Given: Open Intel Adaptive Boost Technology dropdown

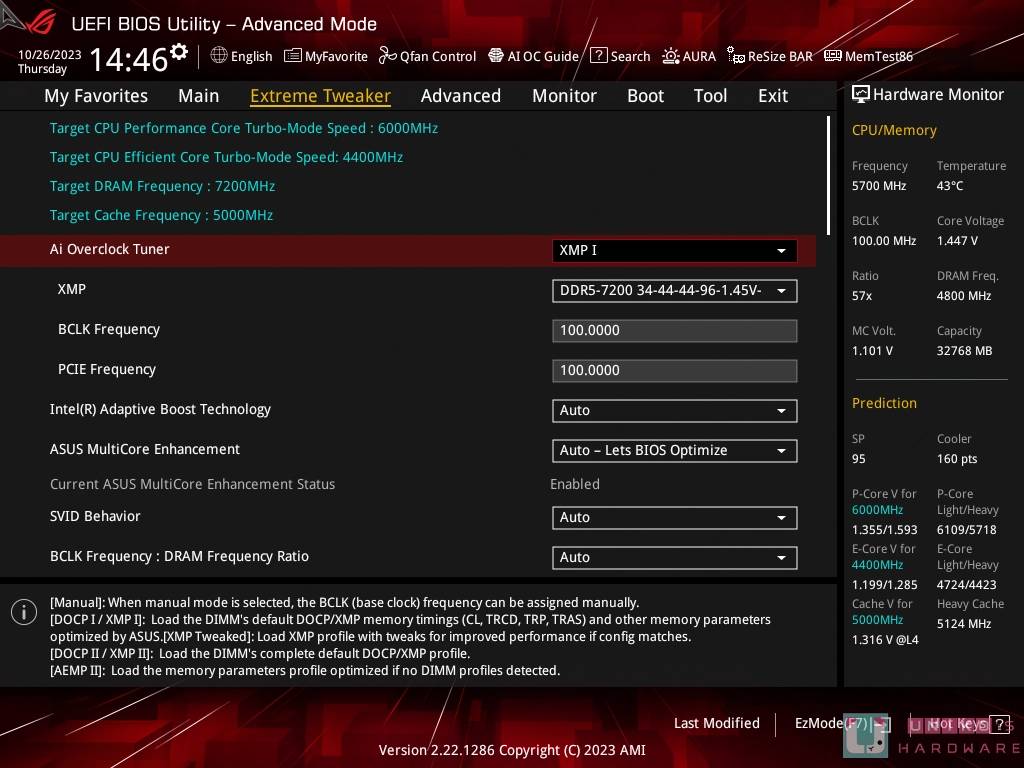Looking at the screenshot, I should click(674, 410).
